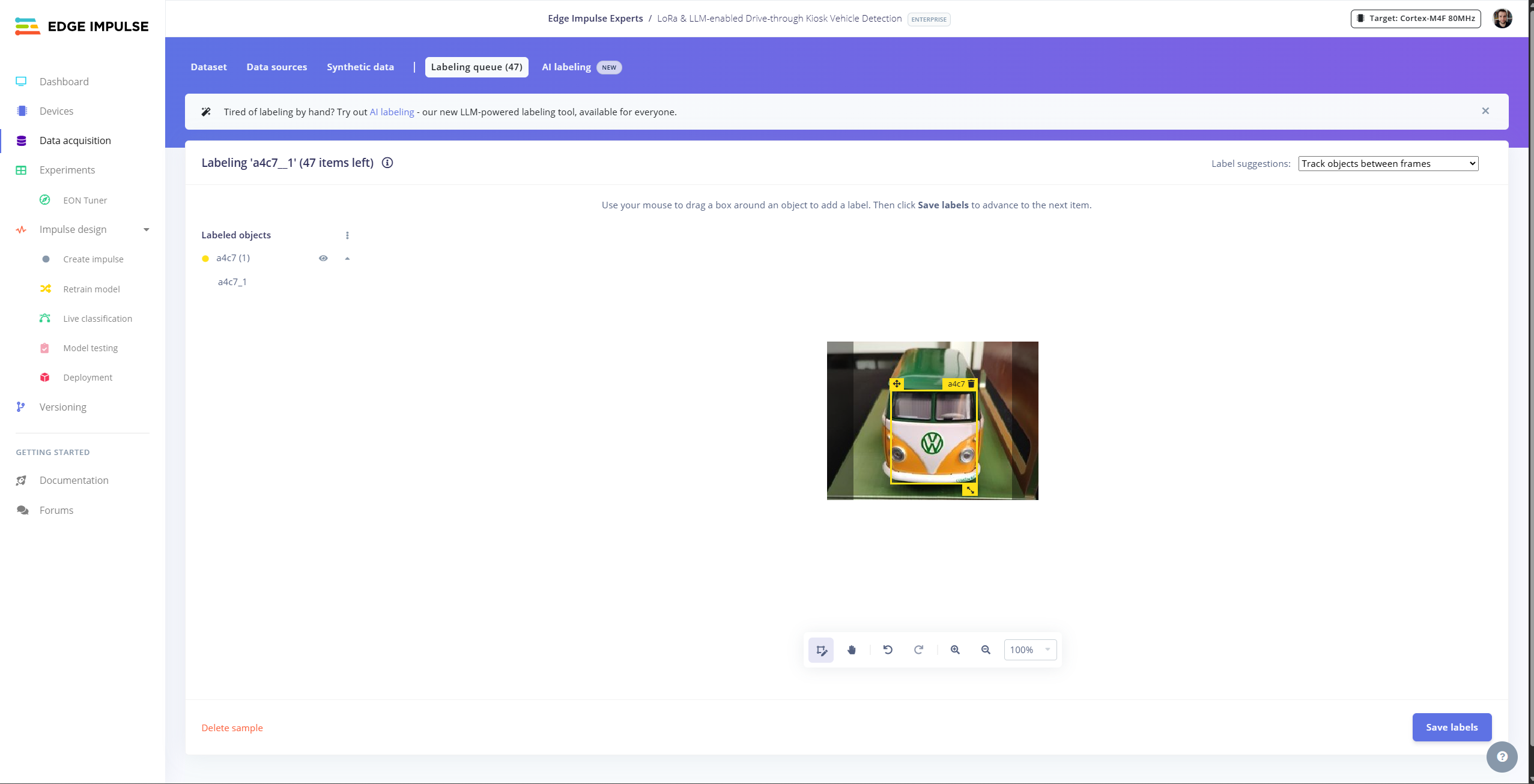Viewport: 1534px width, 784px height.
Task: Select the pan hand tool
Action: [x=851, y=650]
